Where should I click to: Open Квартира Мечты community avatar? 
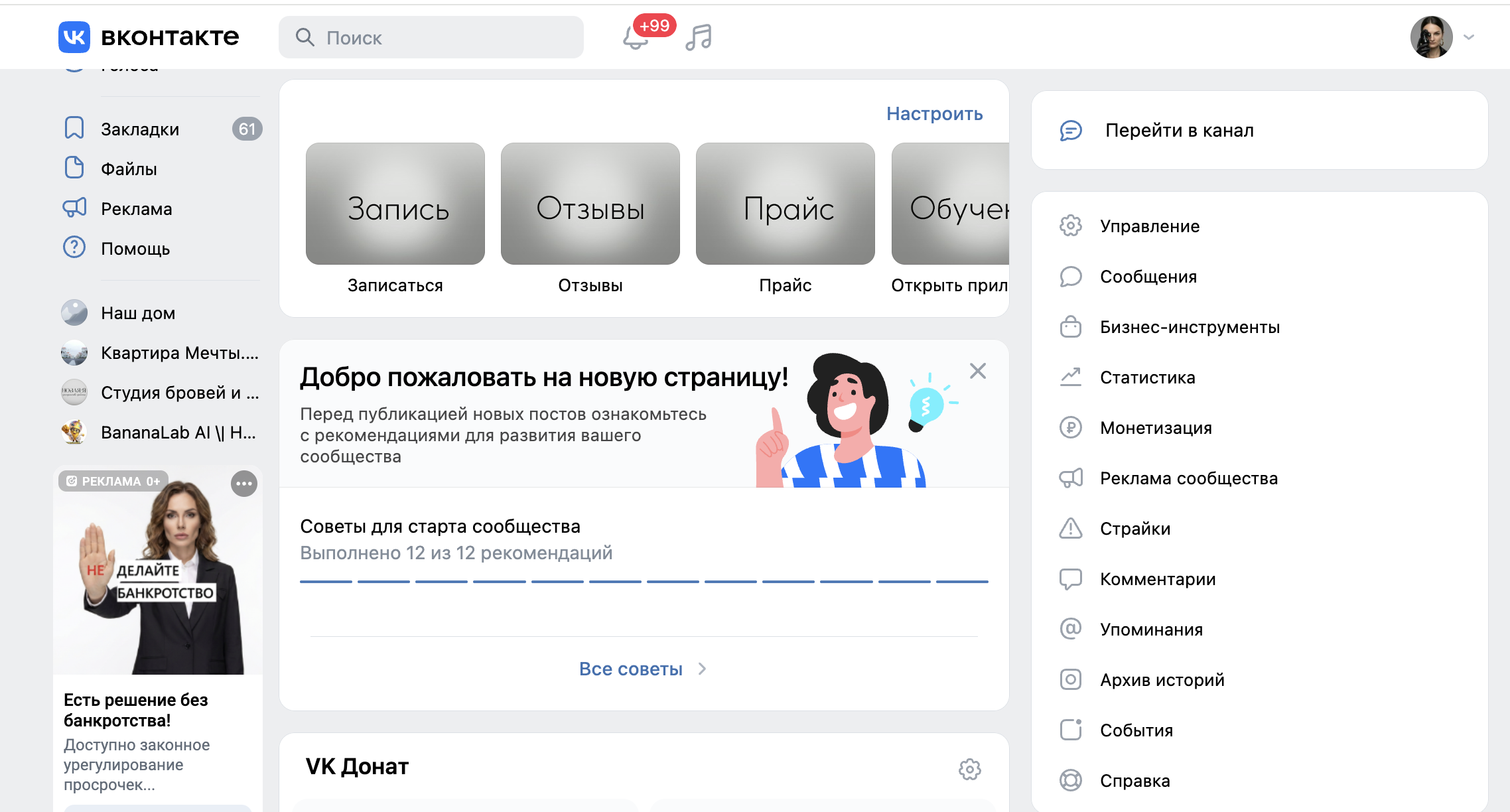click(x=74, y=352)
